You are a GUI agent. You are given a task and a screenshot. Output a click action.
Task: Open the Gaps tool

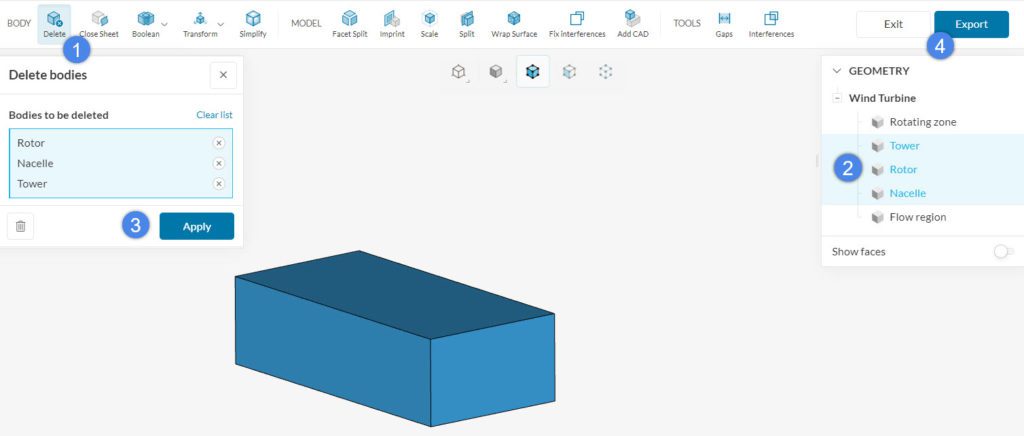(x=724, y=23)
